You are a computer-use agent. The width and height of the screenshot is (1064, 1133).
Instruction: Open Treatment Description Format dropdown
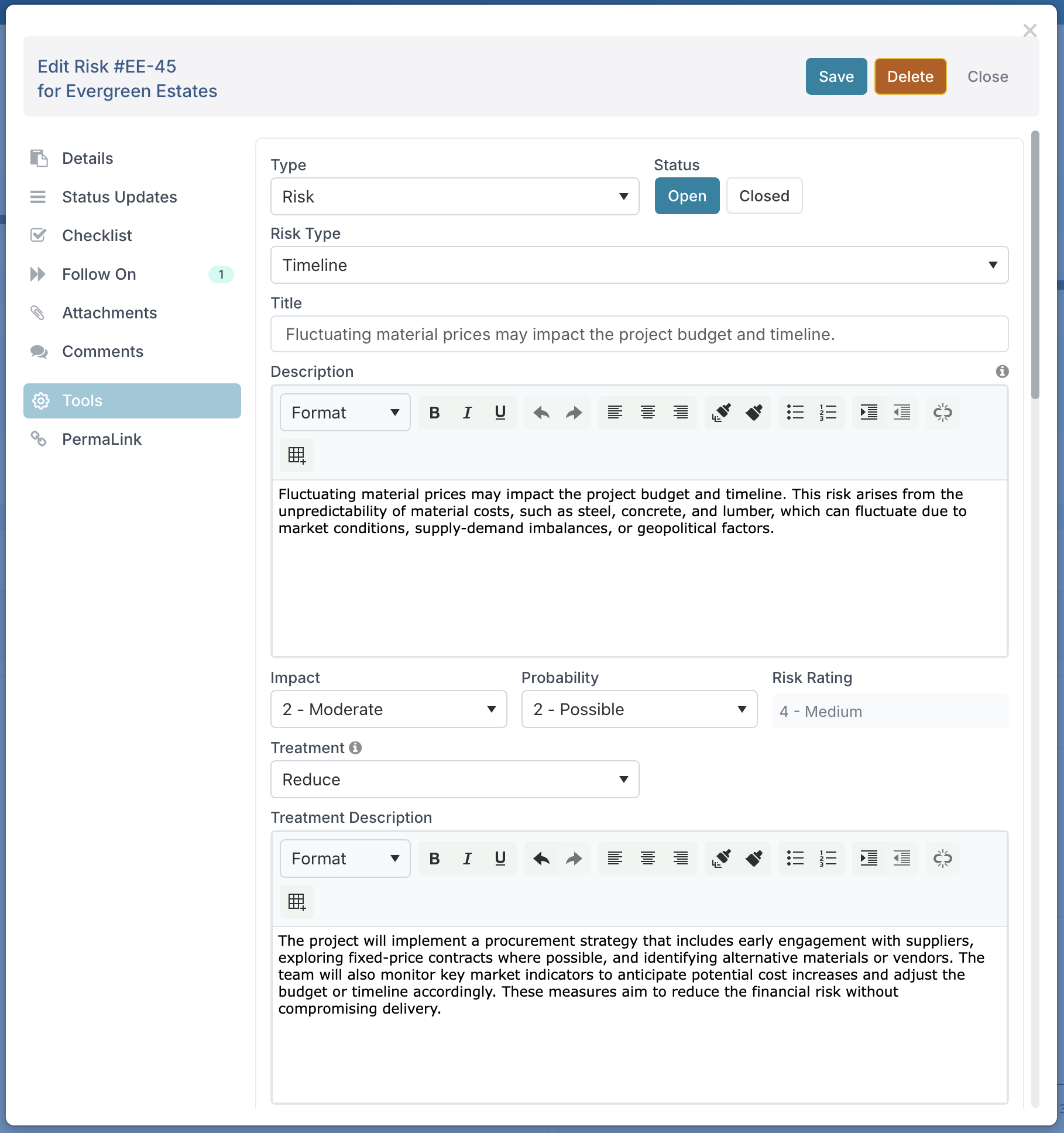click(x=345, y=859)
